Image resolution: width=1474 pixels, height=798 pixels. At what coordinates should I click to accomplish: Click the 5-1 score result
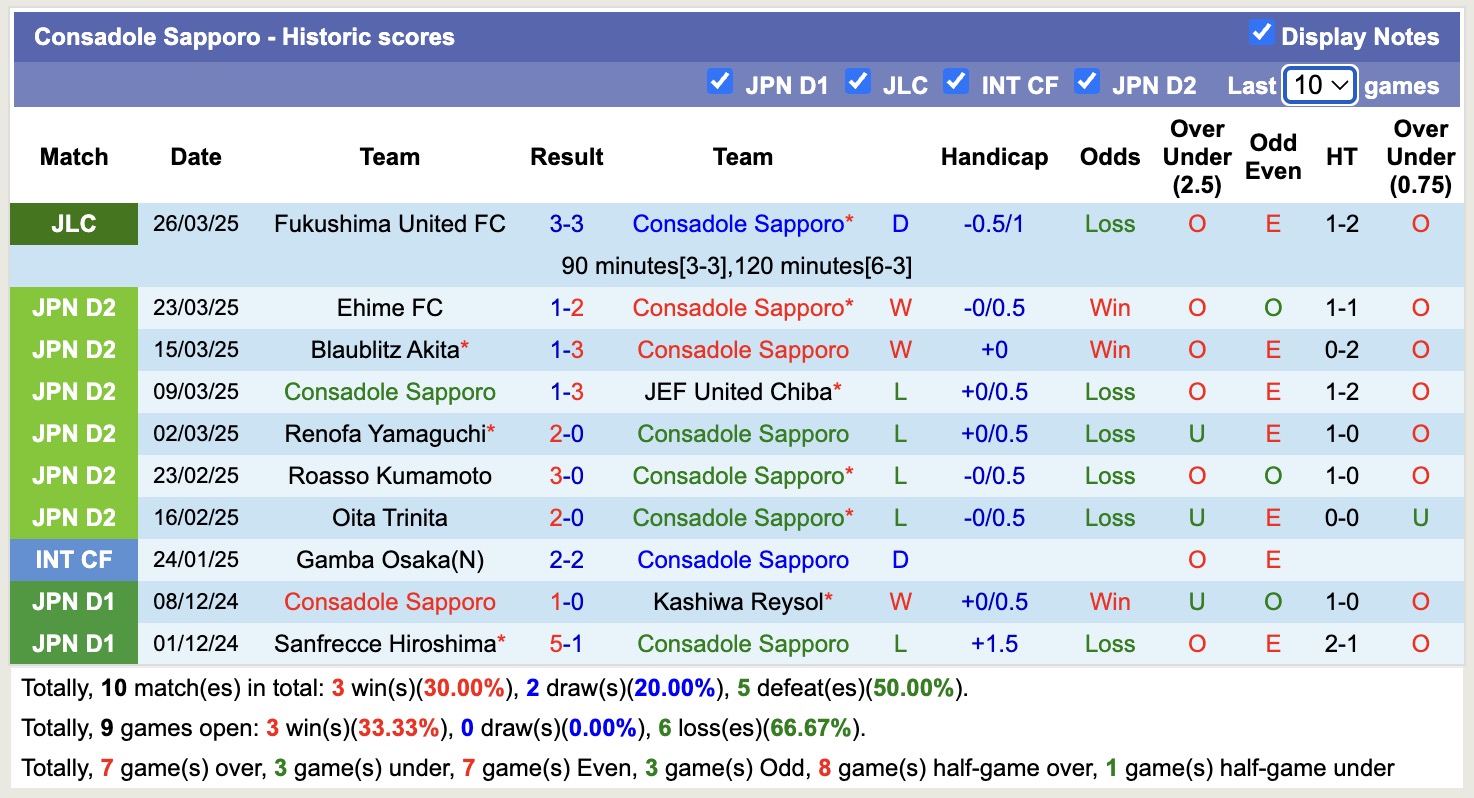click(x=566, y=644)
